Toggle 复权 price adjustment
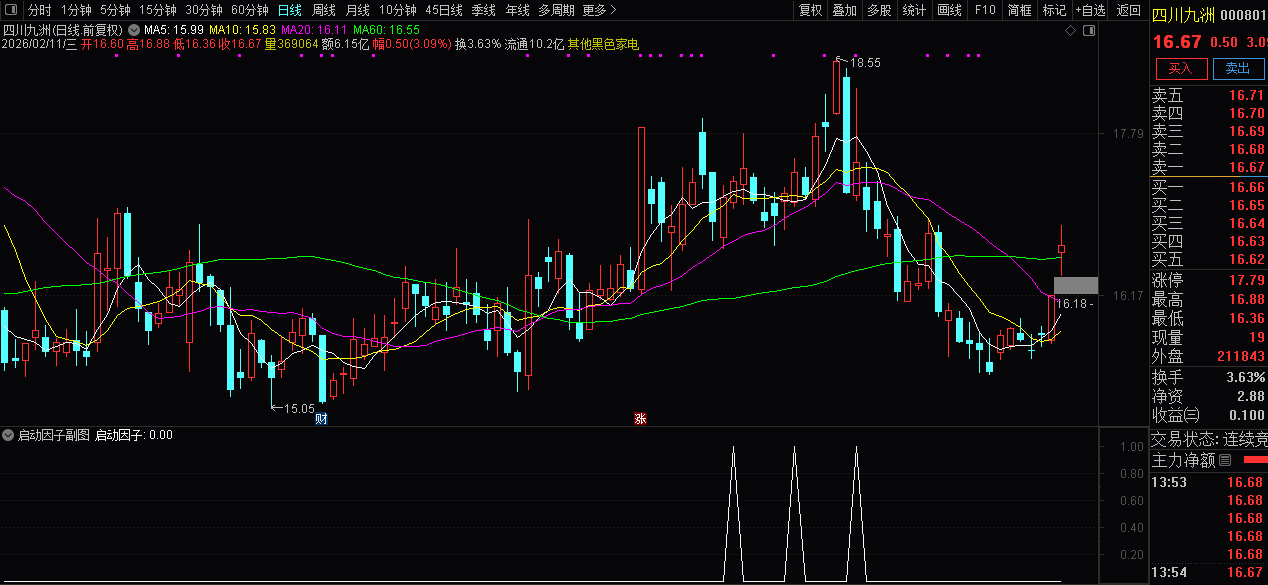1268x585 pixels. point(810,10)
